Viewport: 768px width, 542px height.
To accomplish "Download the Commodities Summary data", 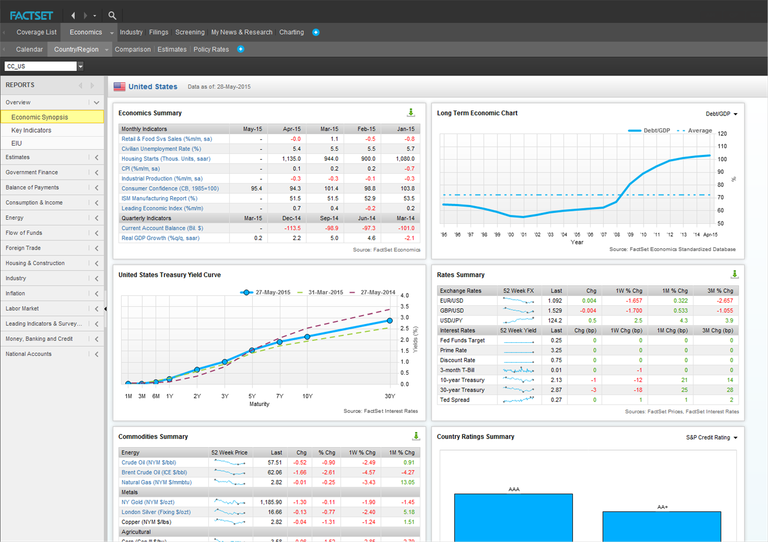I will coord(416,436).
